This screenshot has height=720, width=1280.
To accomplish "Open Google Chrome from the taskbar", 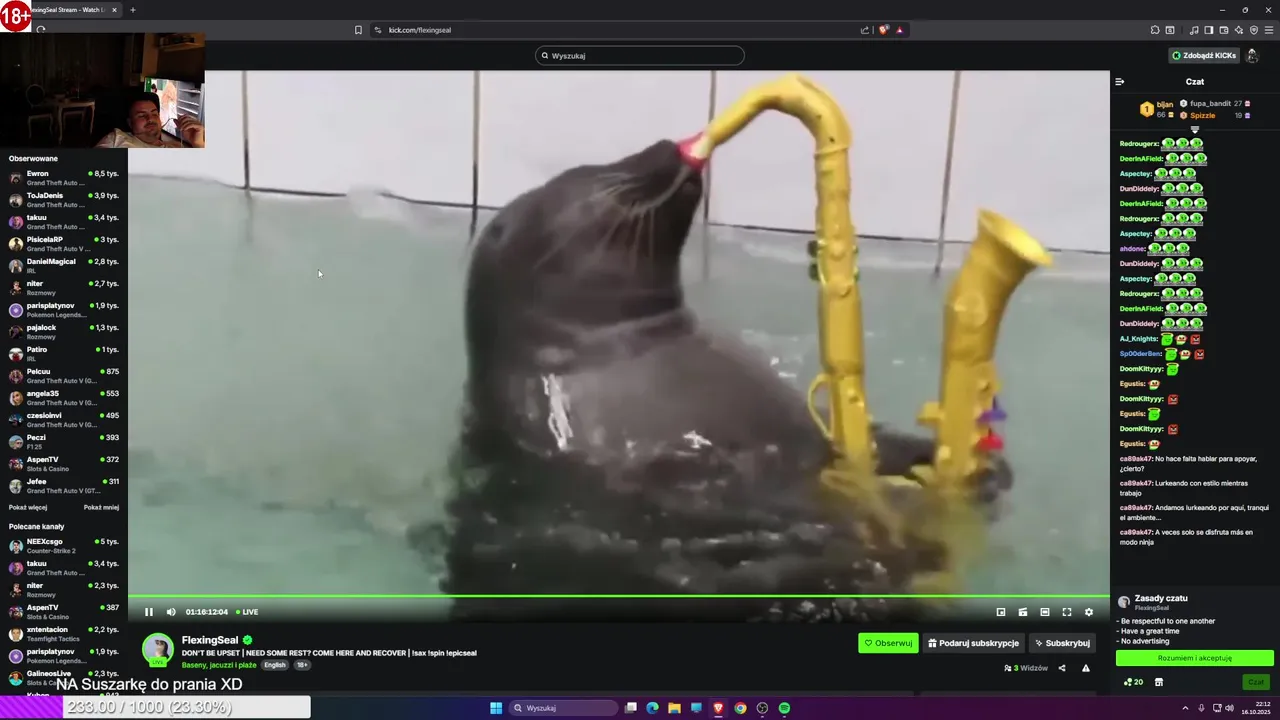I will click(x=740, y=708).
